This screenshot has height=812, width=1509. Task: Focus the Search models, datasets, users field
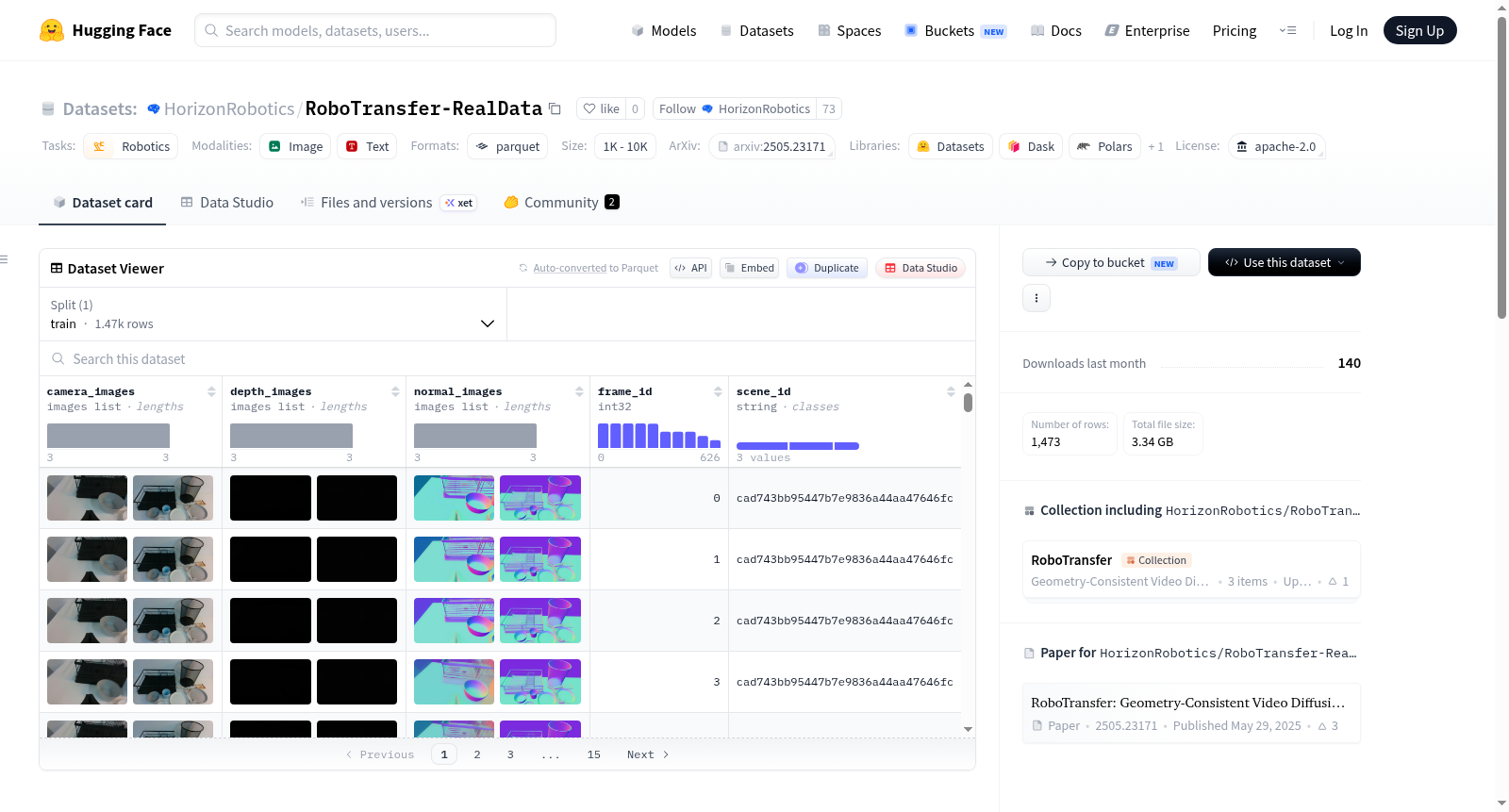click(x=375, y=30)
